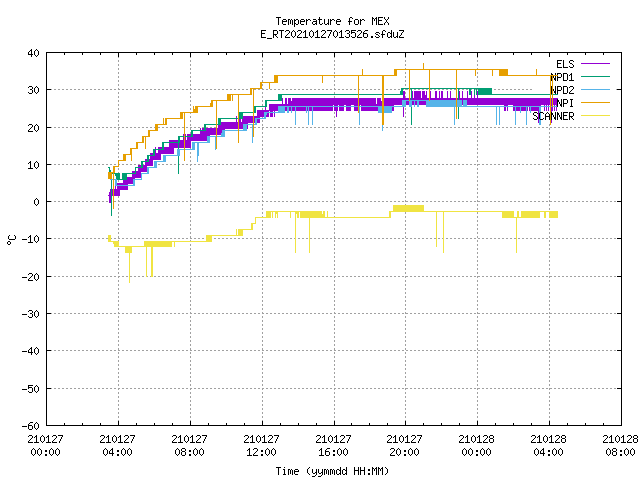Image resolution: width=640 pixels, height=480 pixels.
Task: Click the orange NPI legend line sample
Action: (x=595, y=102)
